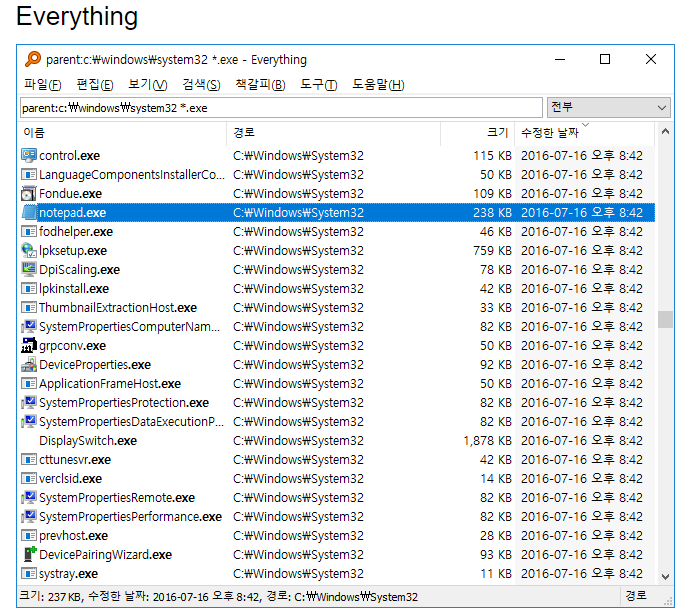The width and height of the screenshot is (688, 615).
Task: Click the date cell of cttunesvr.exe row
Action: pyautogui.click(x=582, y=460)
